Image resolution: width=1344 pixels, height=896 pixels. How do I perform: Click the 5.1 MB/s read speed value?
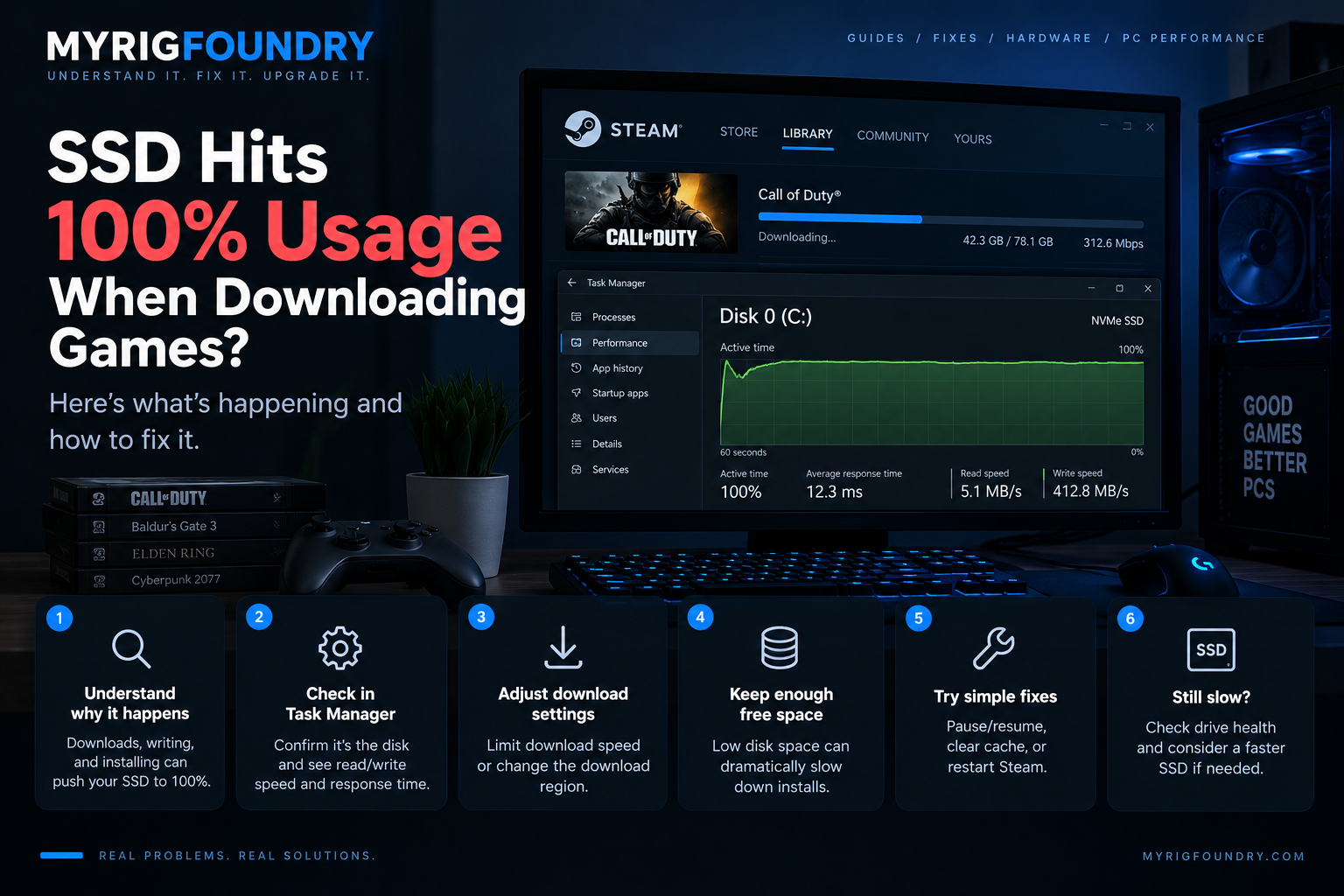coord(990,492)
